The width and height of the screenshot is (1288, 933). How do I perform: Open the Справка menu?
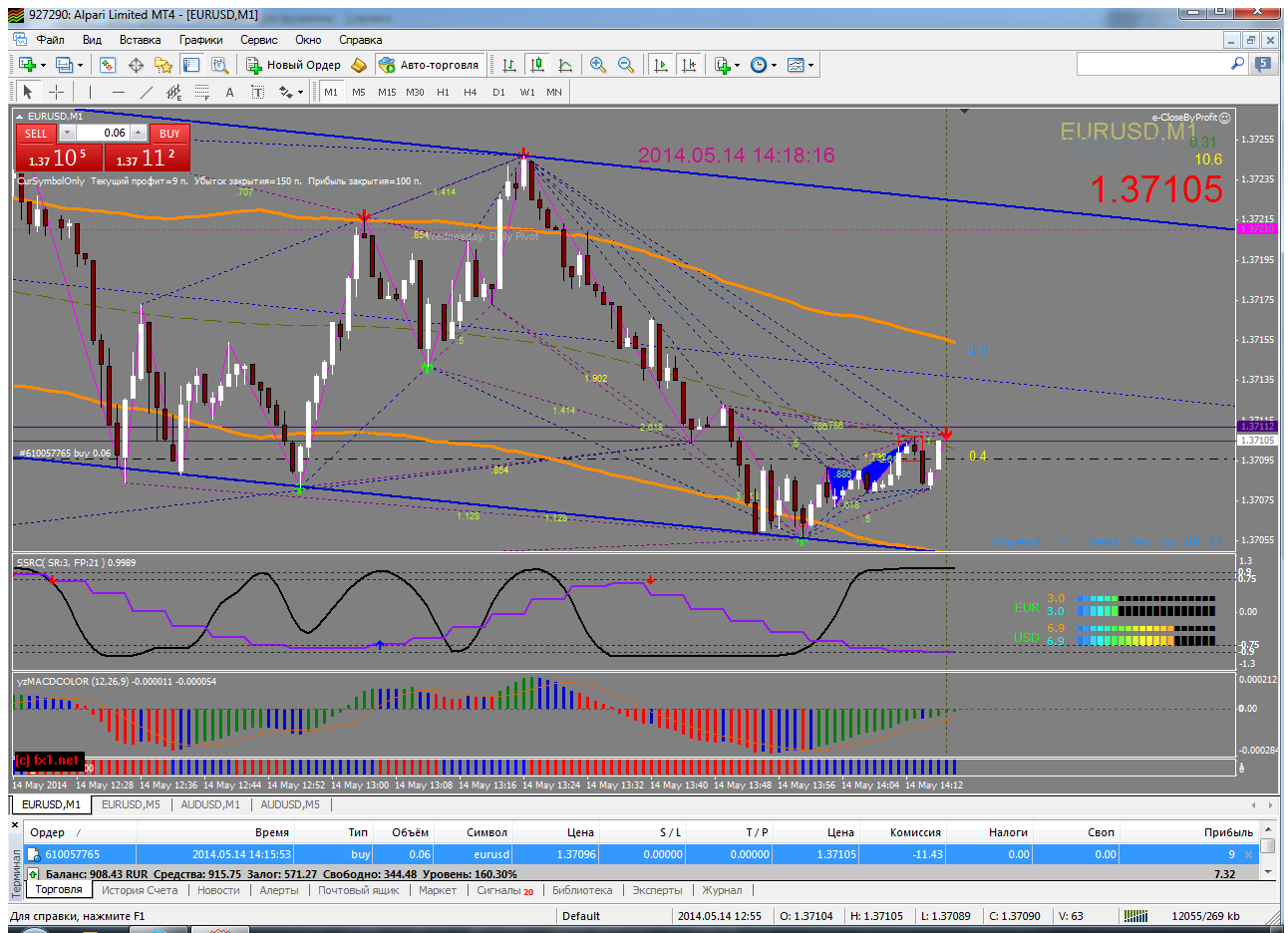360,40
